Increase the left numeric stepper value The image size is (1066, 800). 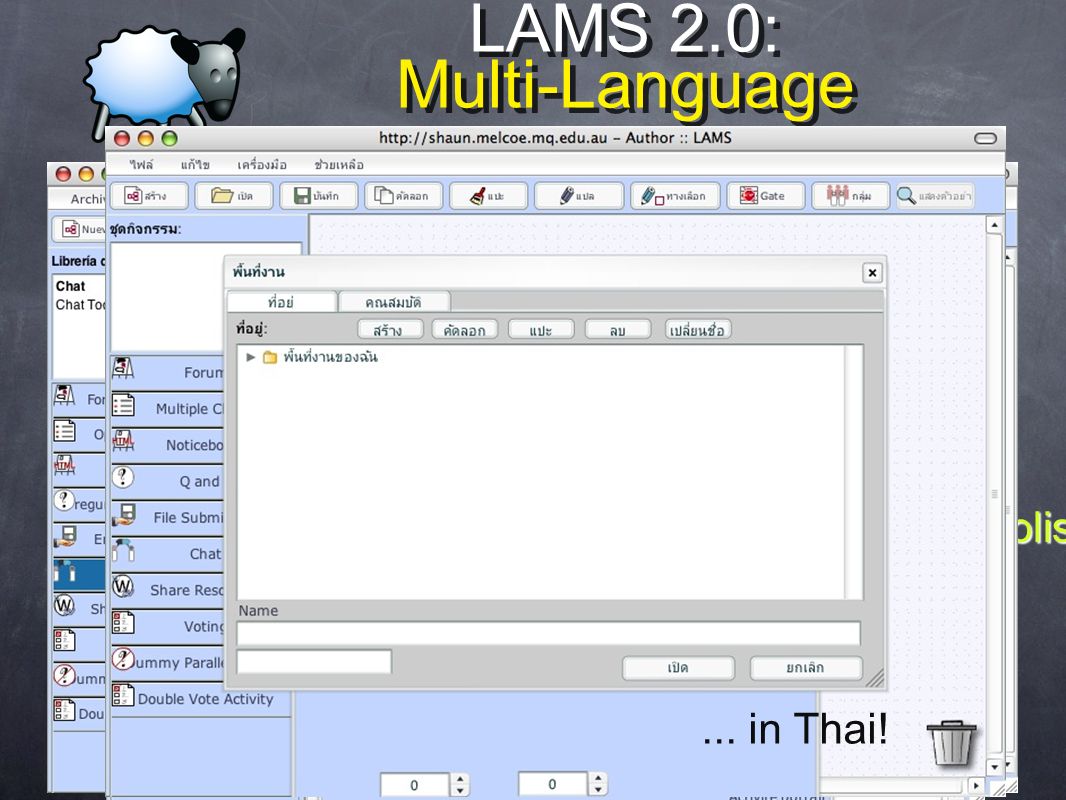coord(460,779)
